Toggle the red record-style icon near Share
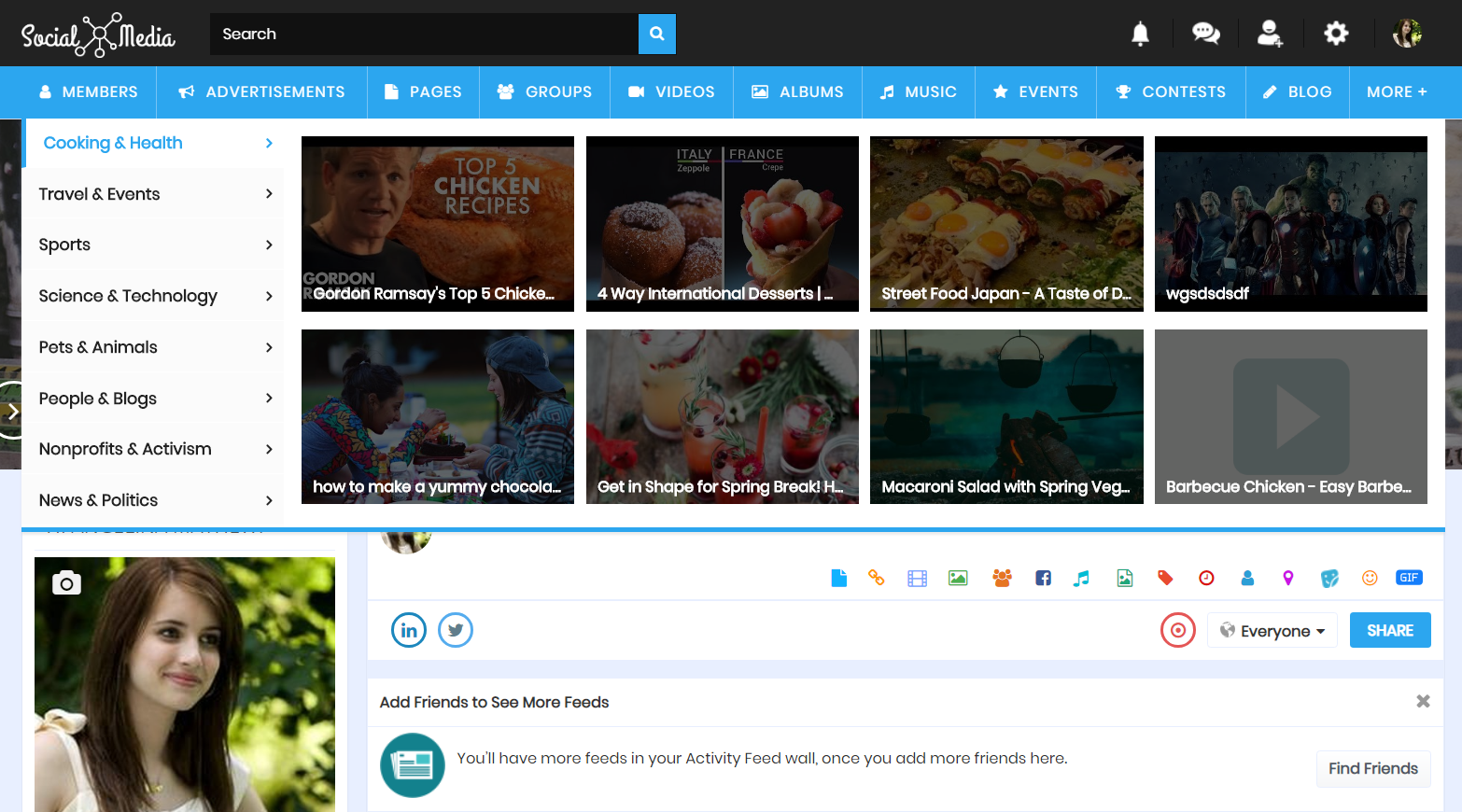The height and width of the screenshot is (812, 1462). [1177, 630]
